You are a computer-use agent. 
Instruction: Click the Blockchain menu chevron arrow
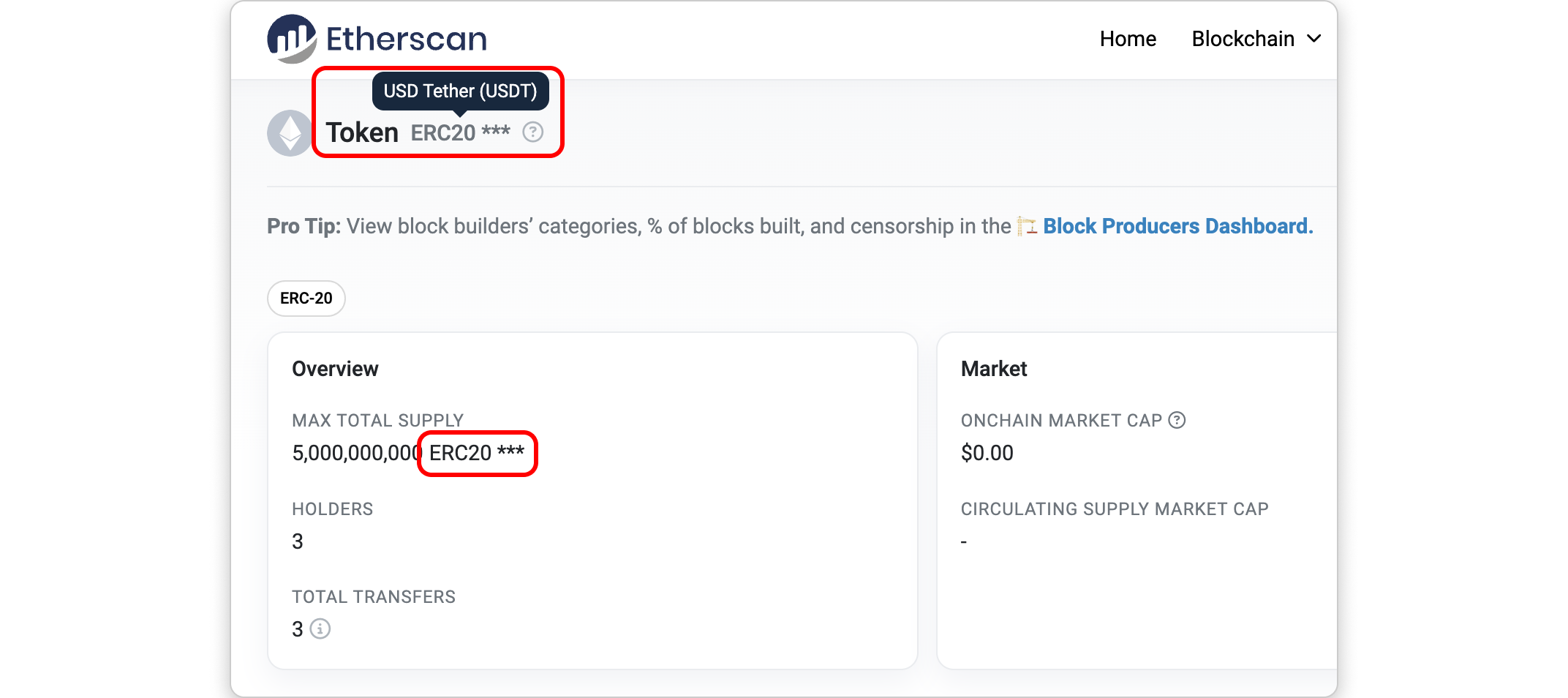[x=1314, y=39]
